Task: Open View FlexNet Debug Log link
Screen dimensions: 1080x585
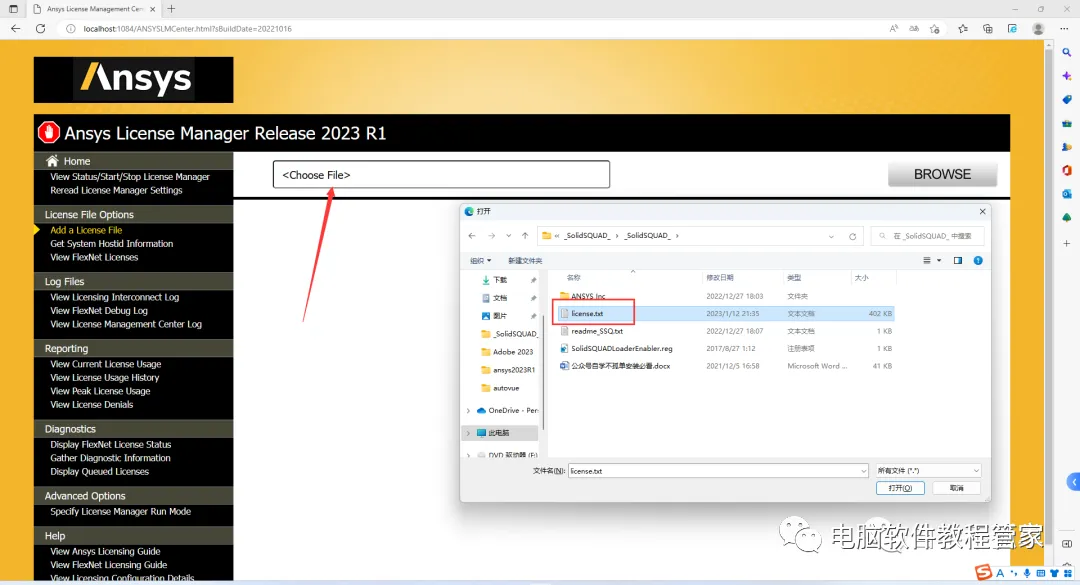Action: pos(98,311)
